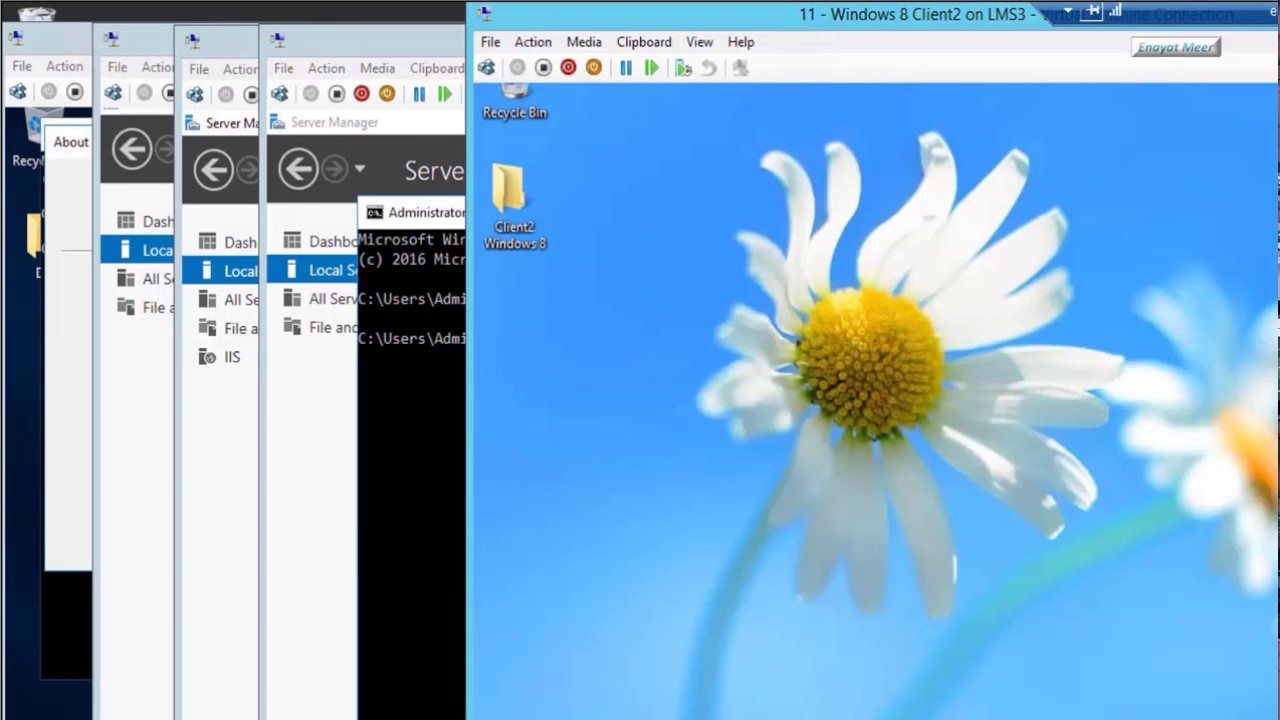Open Action menu in Windows 8 Client2 window

tap(533, 42)
